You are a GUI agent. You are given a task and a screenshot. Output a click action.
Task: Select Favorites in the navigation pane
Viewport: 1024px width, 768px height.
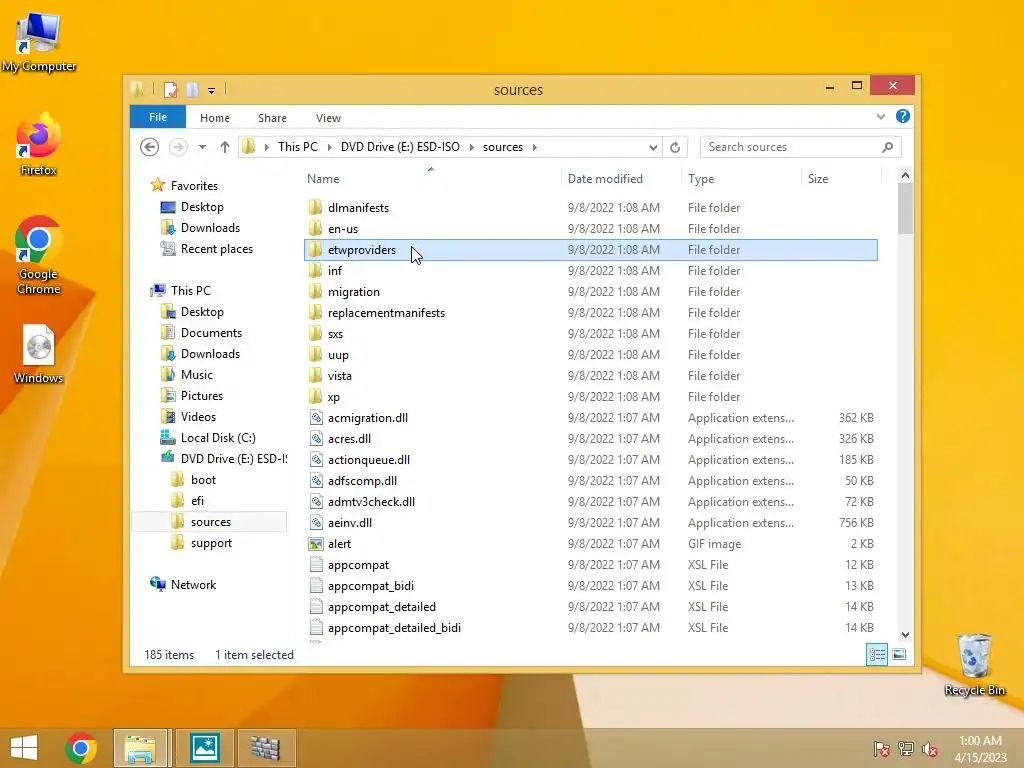point(194,185)
